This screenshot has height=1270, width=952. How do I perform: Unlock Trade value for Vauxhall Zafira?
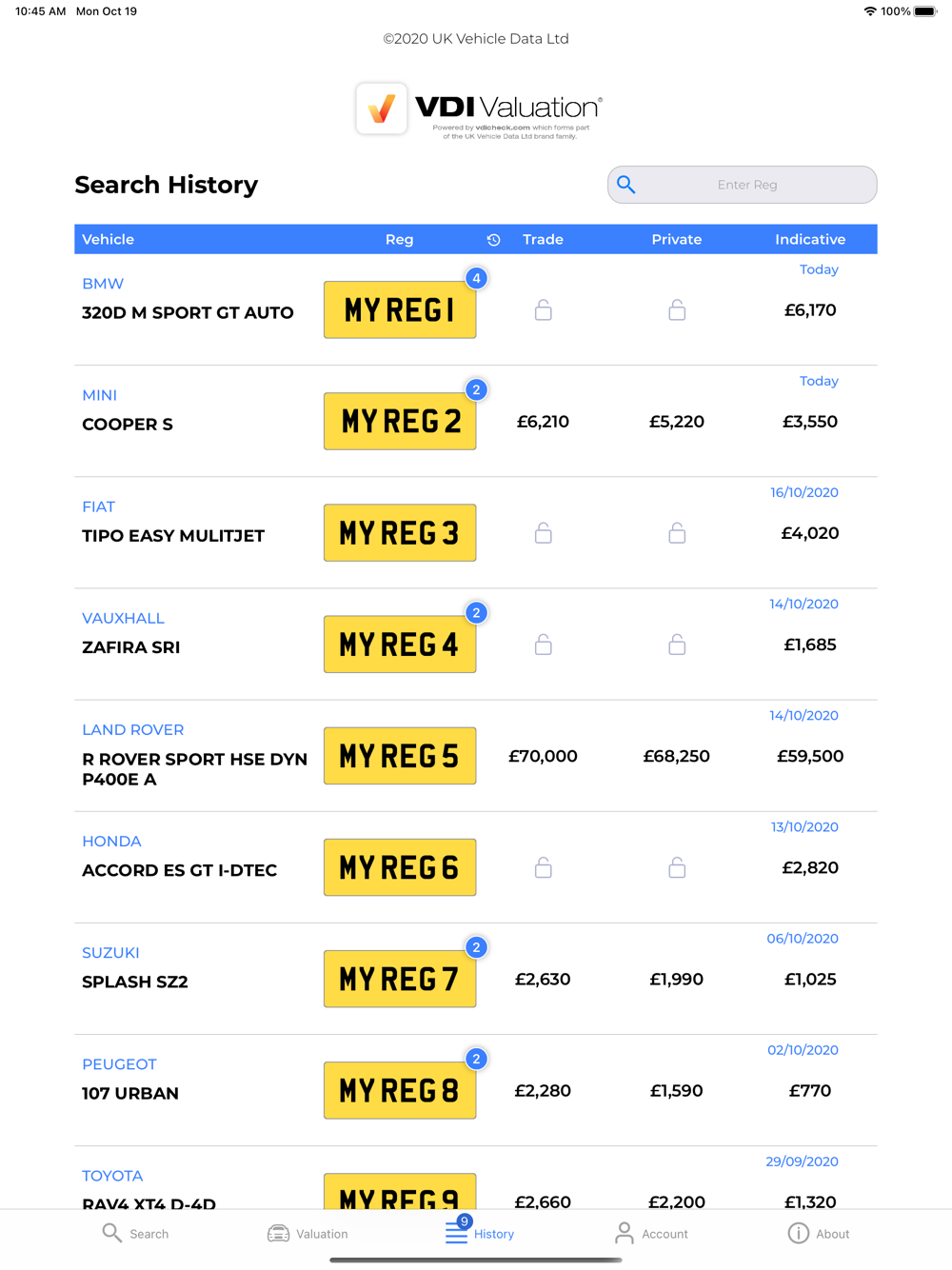[544, 645]
